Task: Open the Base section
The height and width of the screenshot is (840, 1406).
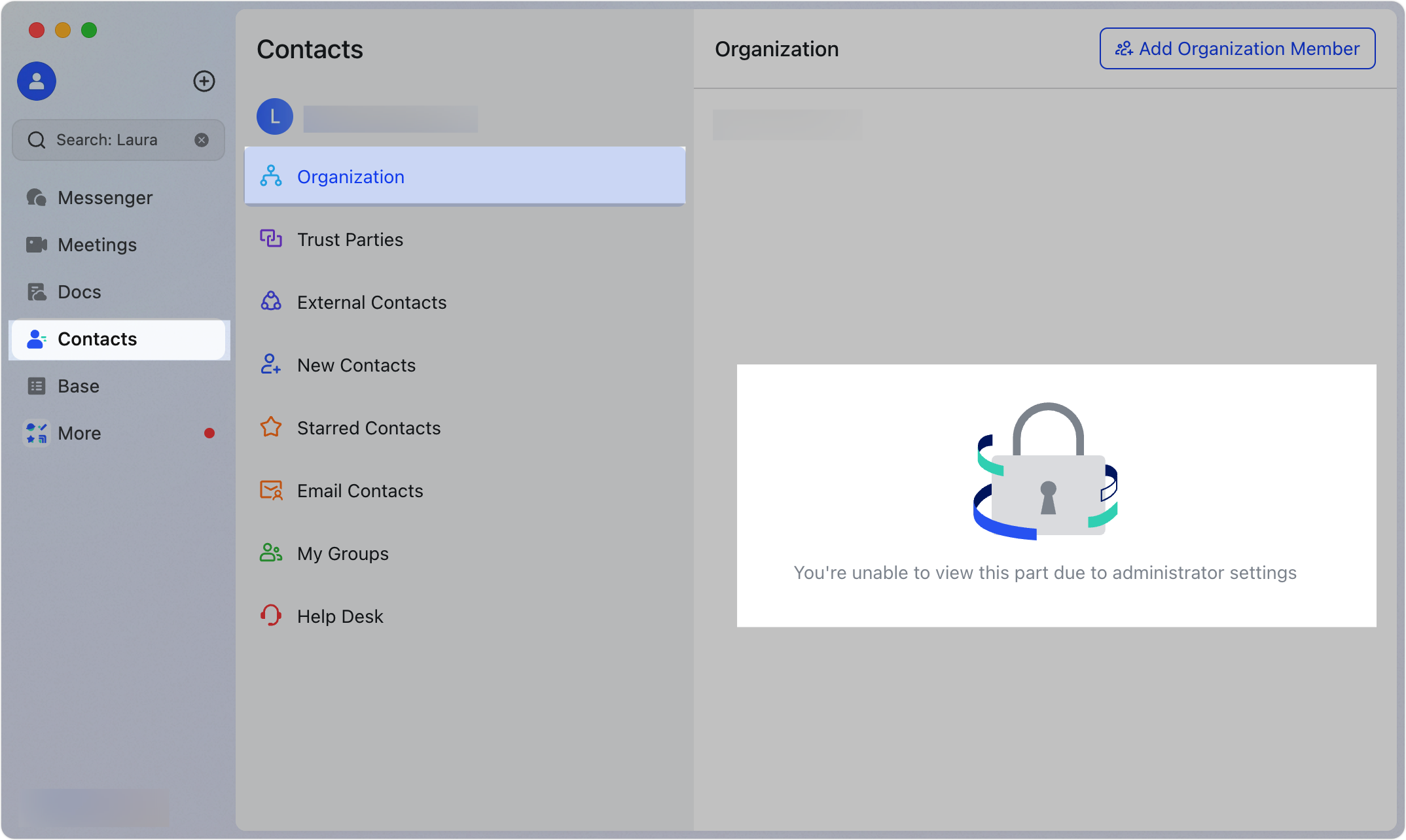Action: pyautogui.click(x=78, y=386)
